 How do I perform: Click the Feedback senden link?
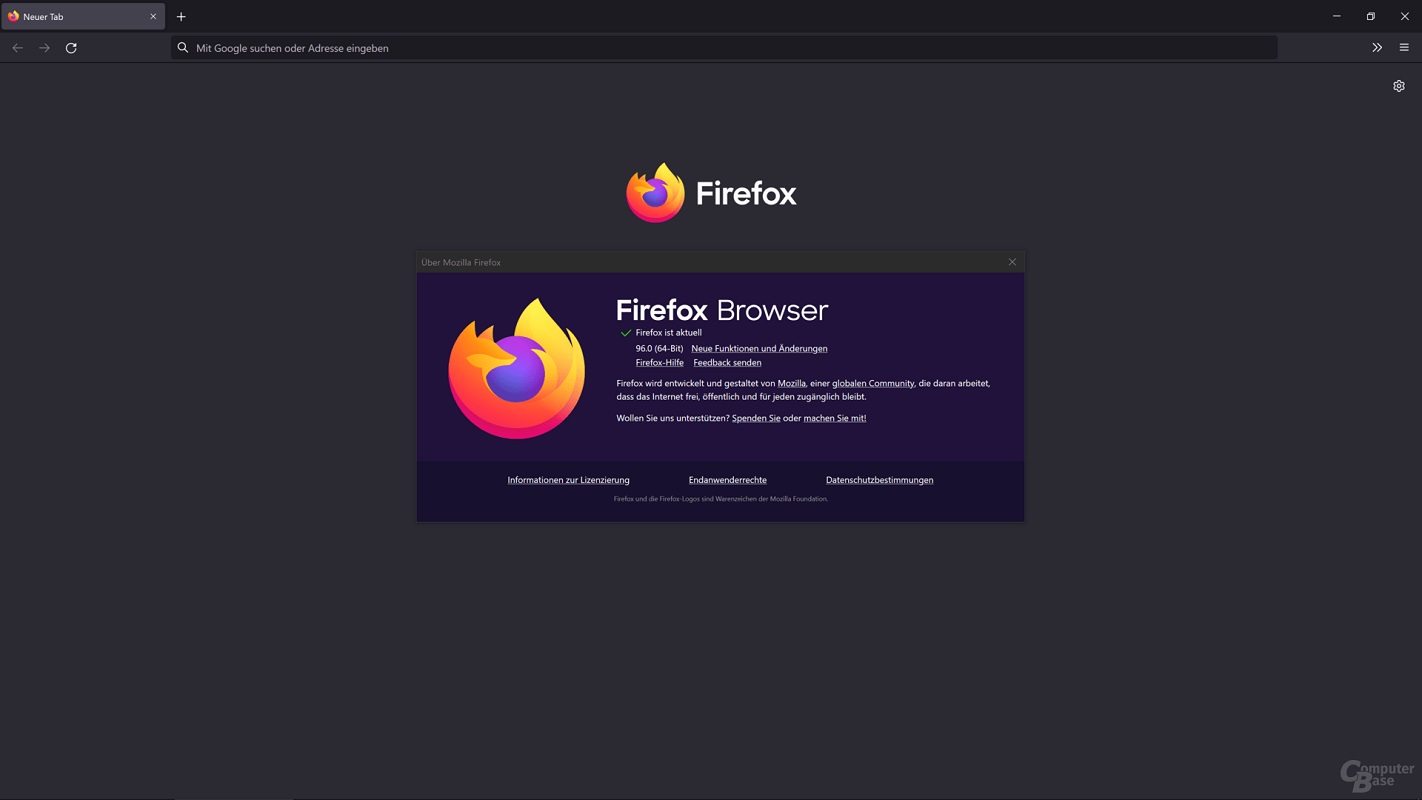coord(727,363)
